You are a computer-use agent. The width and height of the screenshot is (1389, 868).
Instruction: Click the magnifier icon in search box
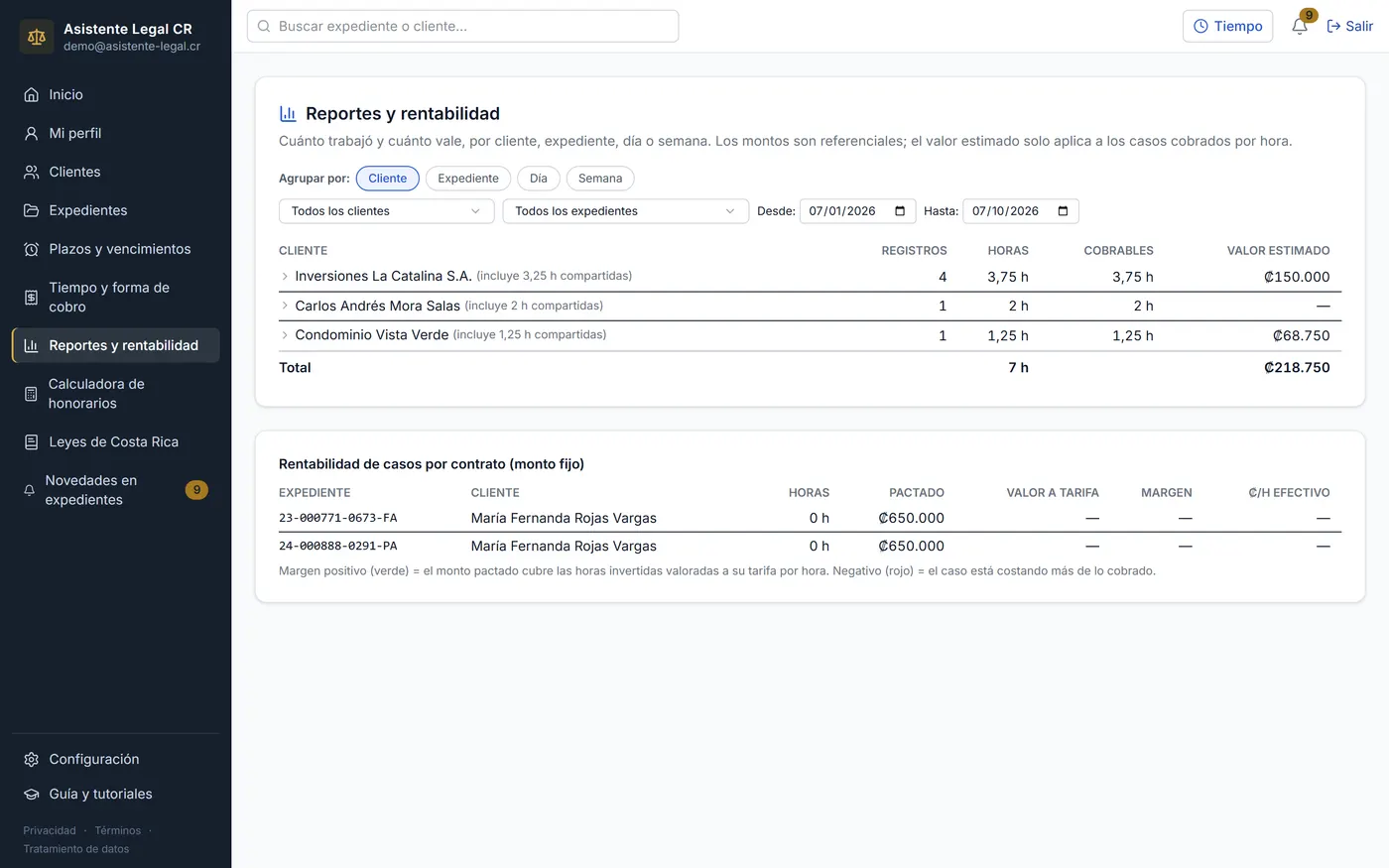pos(264,27)
